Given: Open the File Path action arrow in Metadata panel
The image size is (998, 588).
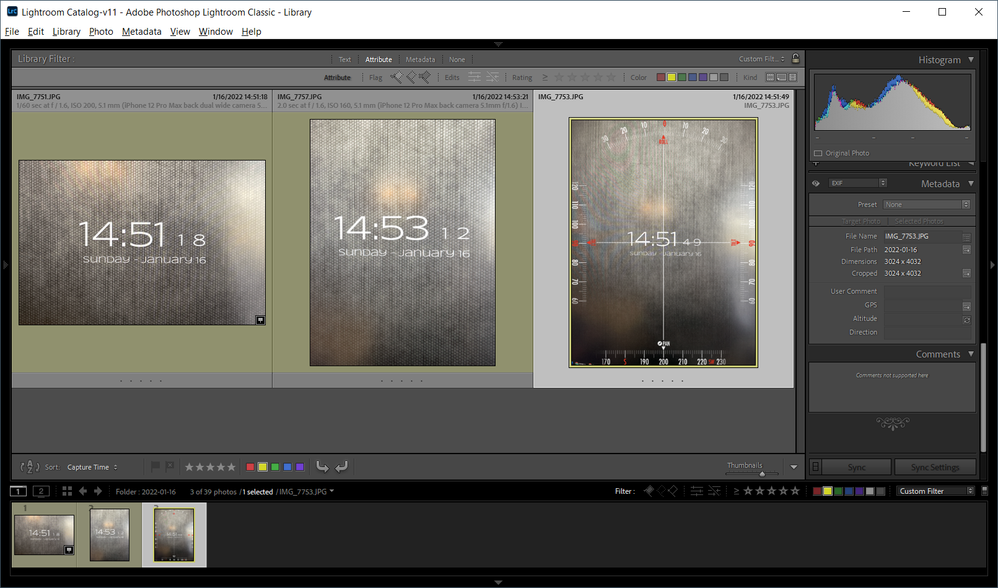Looking at the screenshot, I should click(967, 249).
